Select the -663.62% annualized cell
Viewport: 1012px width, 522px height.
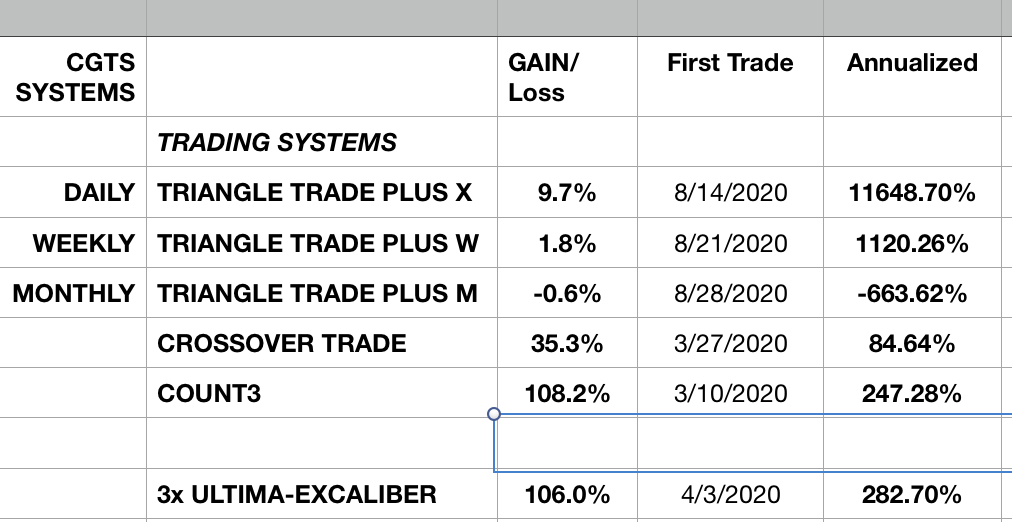912,293
